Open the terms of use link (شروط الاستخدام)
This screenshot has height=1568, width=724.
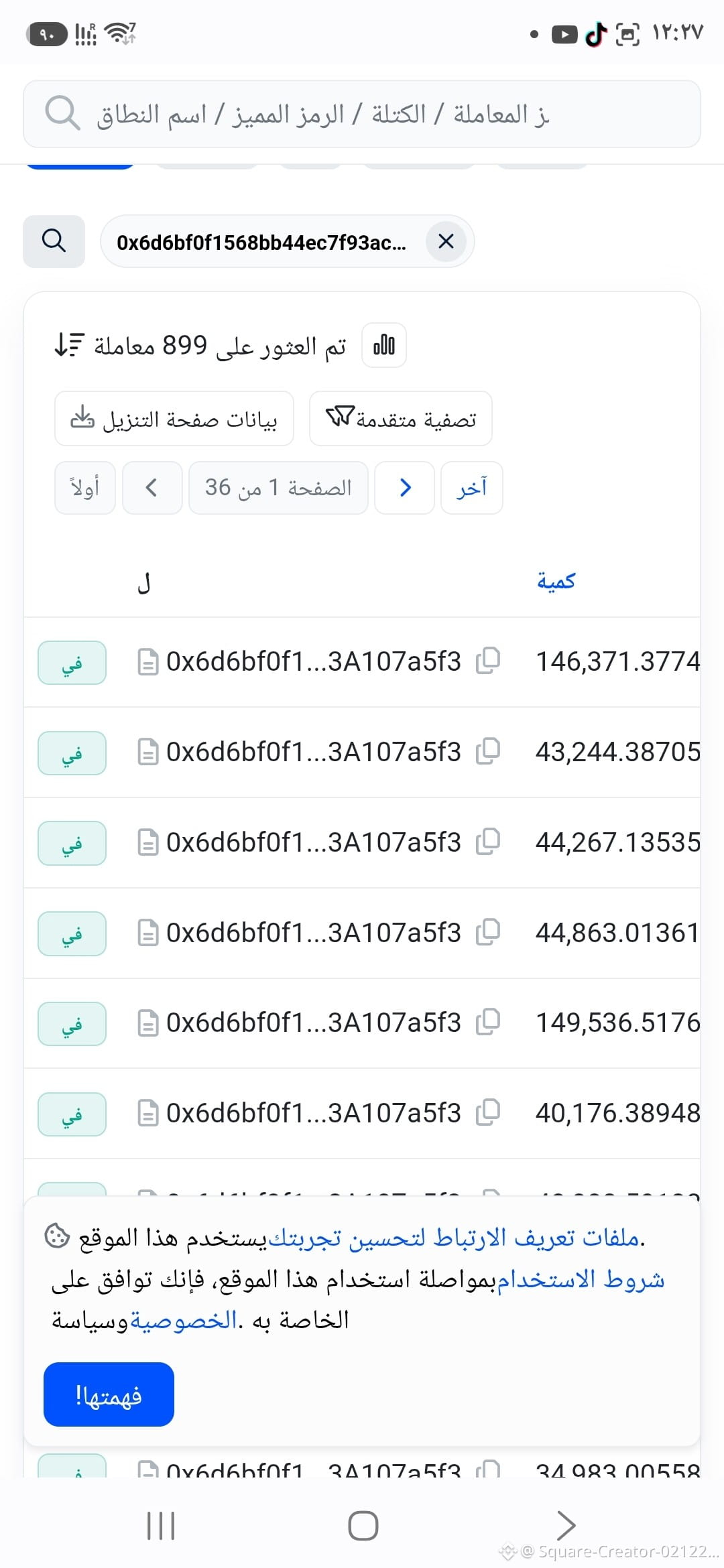(581, 1279)
